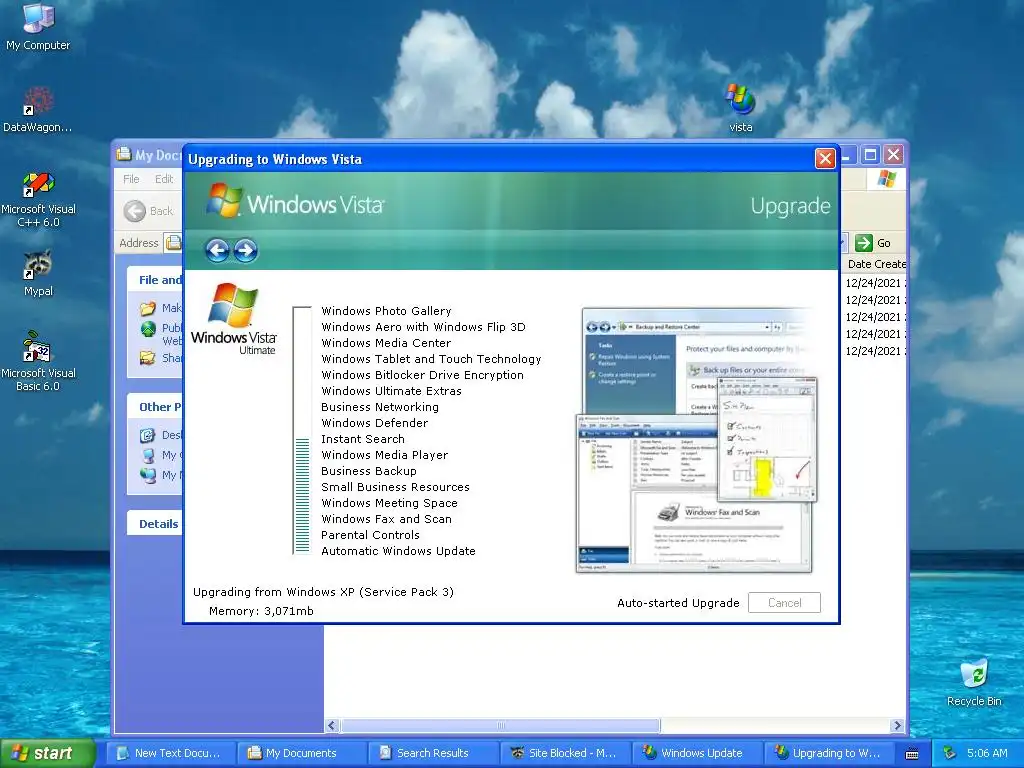This screenshot has height=768, width=1024.
Task: Click Windows Media Center text
Action: pos(386,343)
